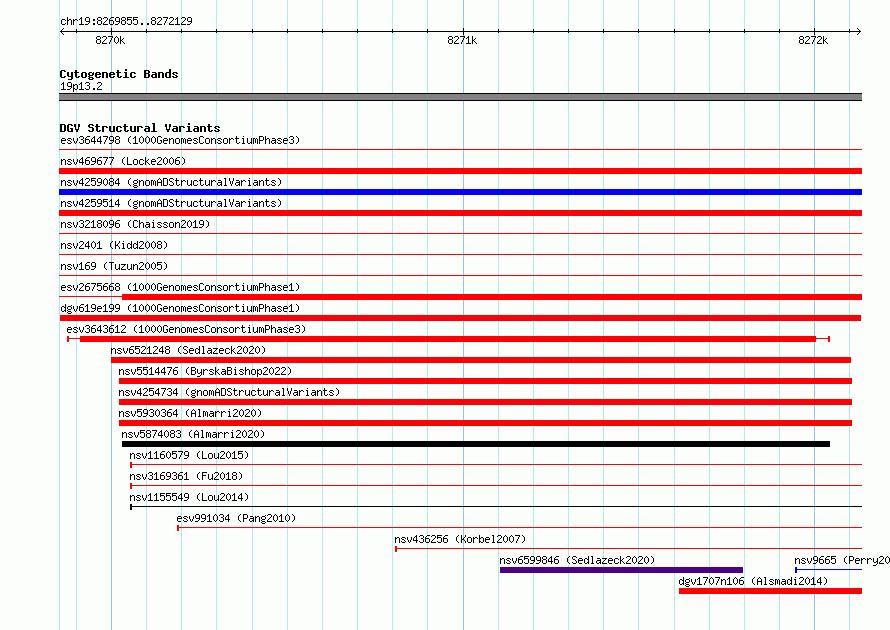Click the red dgv1707n106 variant bar
890x630 pixels.
tap(770, 591)
